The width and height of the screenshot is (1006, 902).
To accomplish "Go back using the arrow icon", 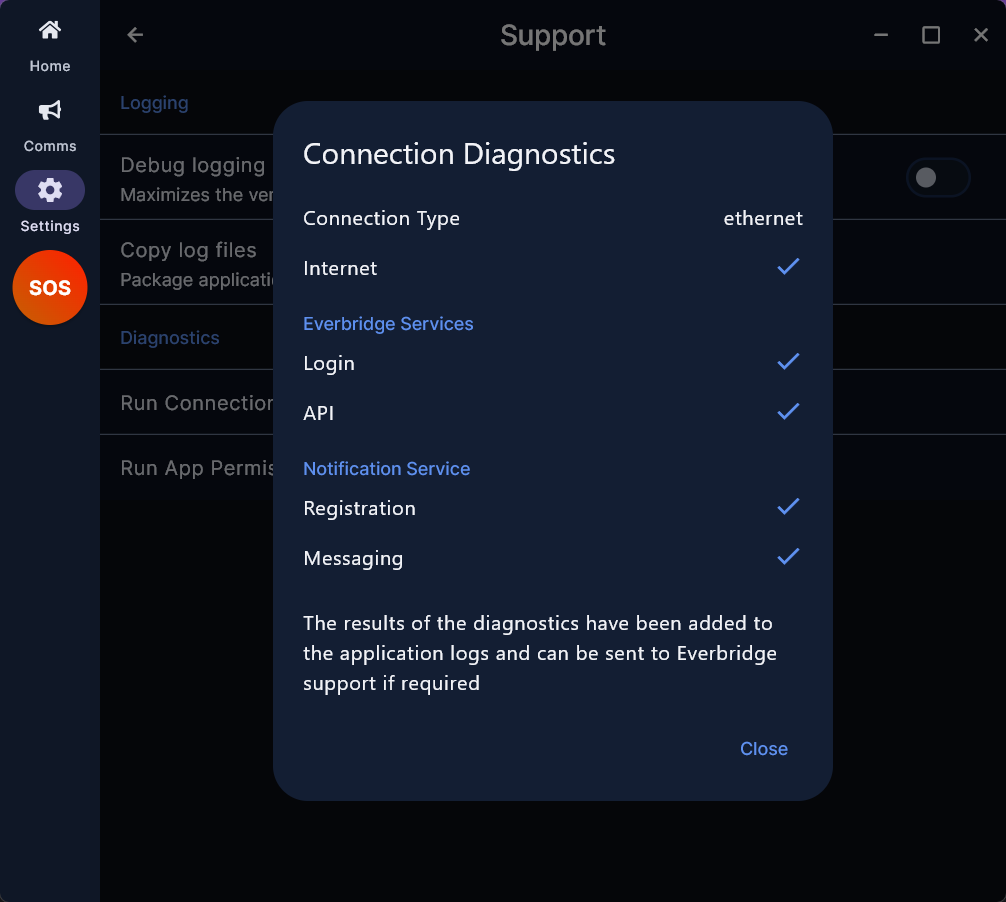I will (x=135, y=35).
